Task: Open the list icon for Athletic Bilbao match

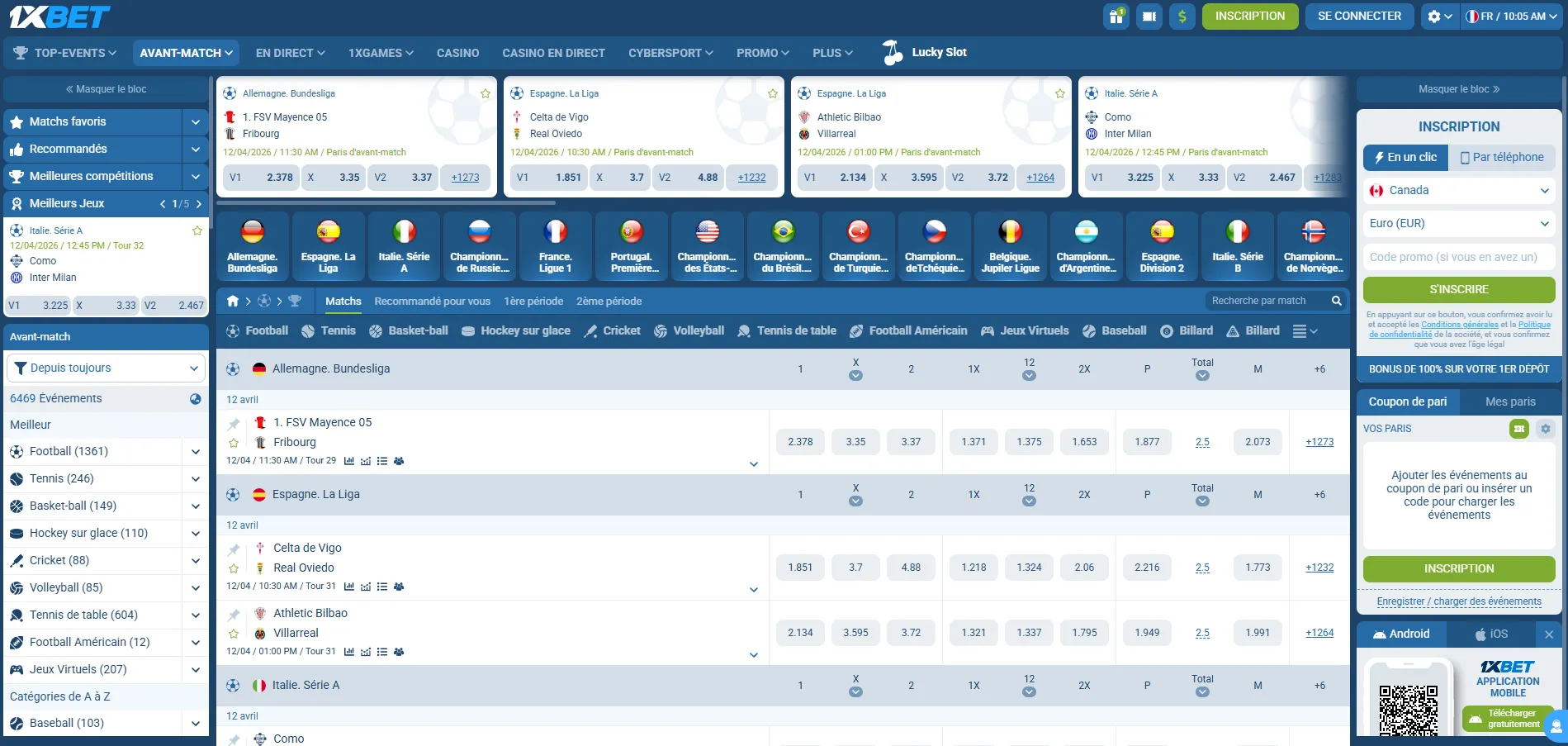Action: point(382,652)
